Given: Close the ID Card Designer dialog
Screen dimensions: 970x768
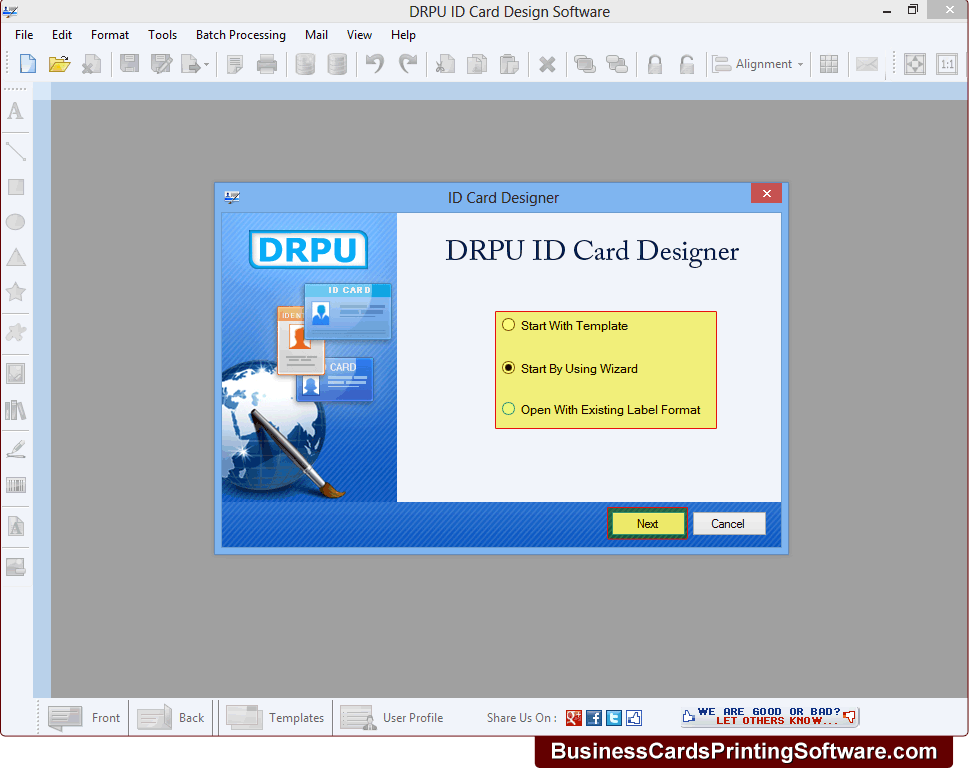Looking at the screenshot, I should 766,193.
